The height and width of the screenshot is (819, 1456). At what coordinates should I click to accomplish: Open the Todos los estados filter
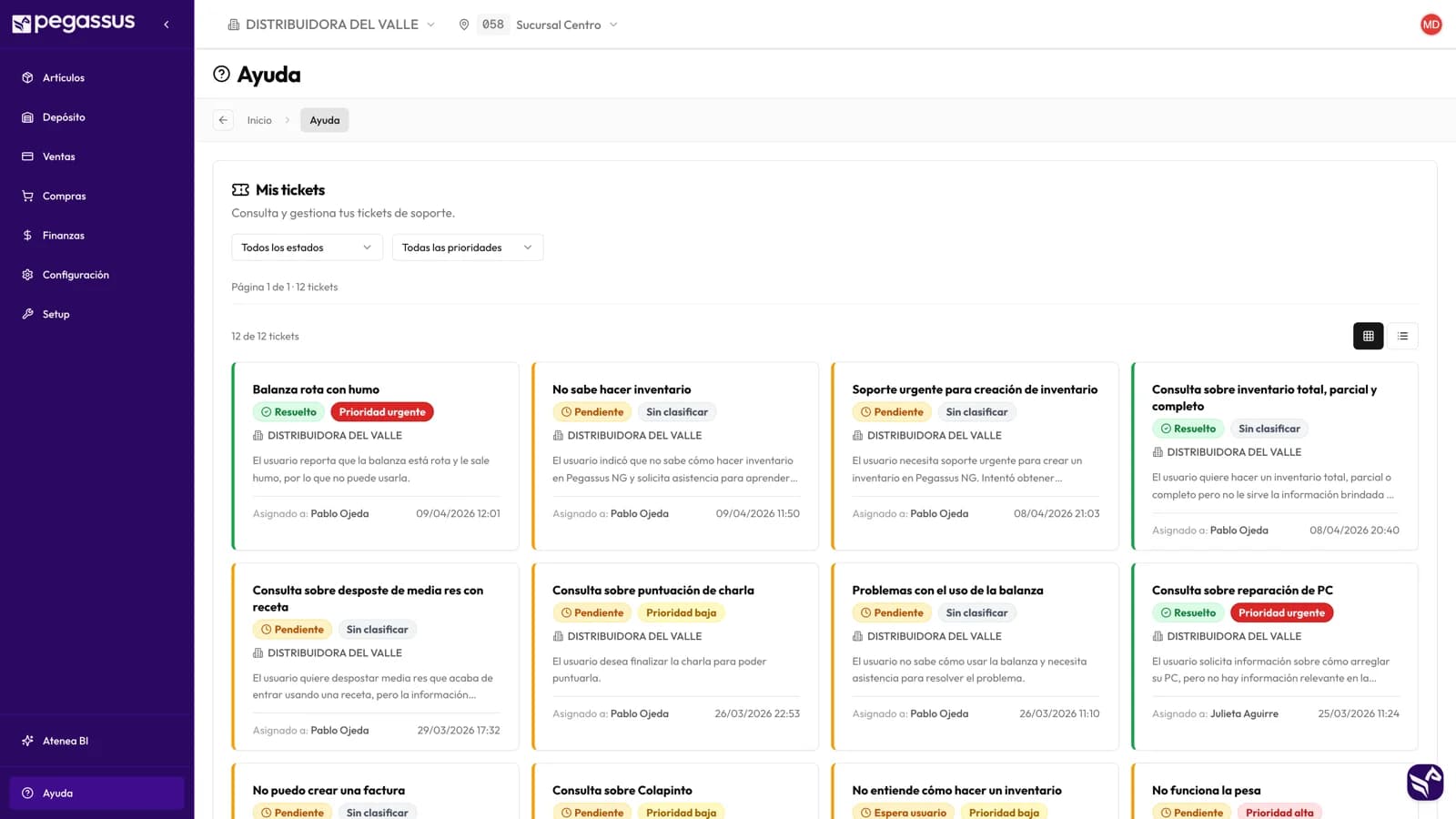pos(307,248)
